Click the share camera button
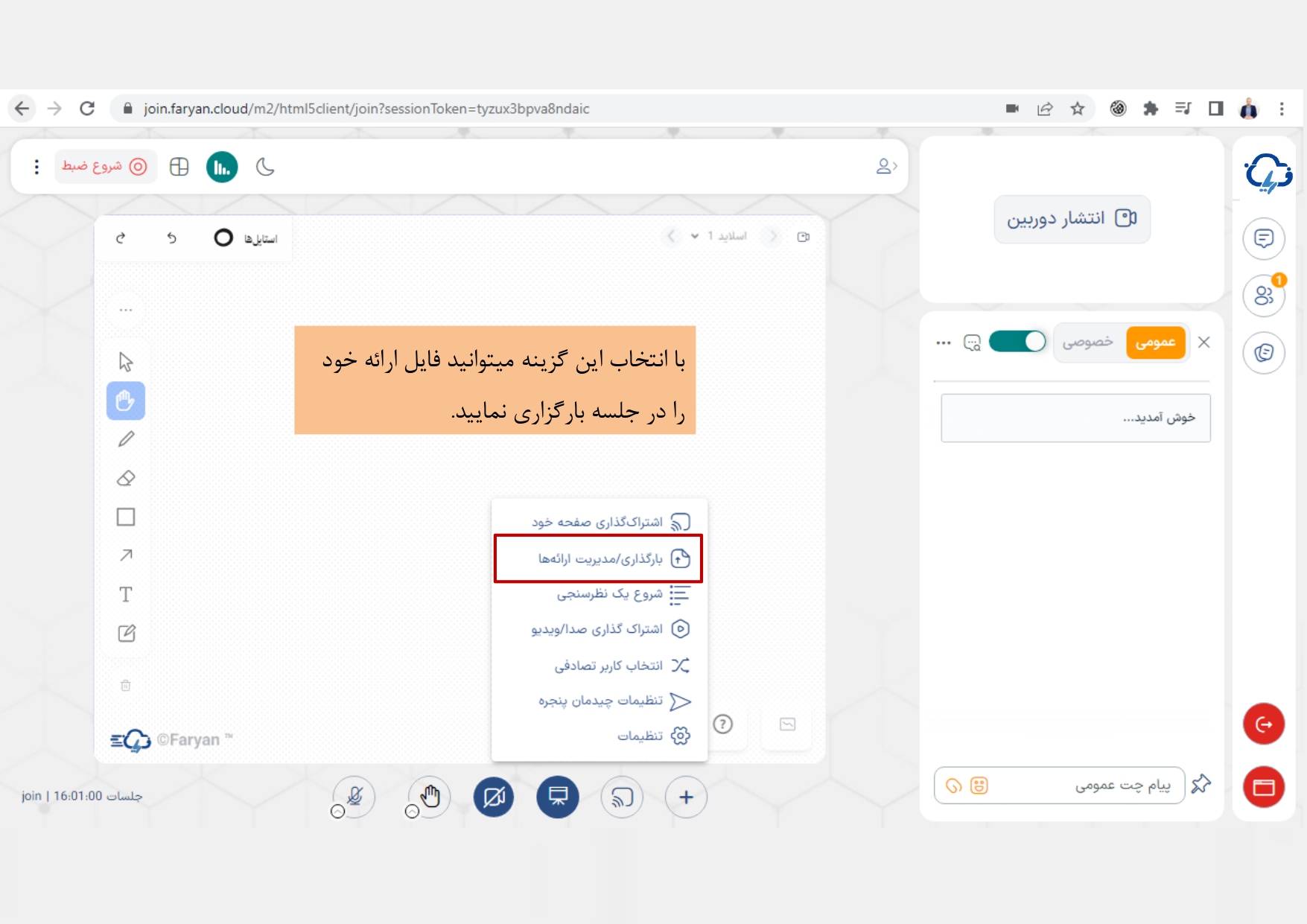Viewport: 1307px width, 924px height. [x=1072, y=219]
